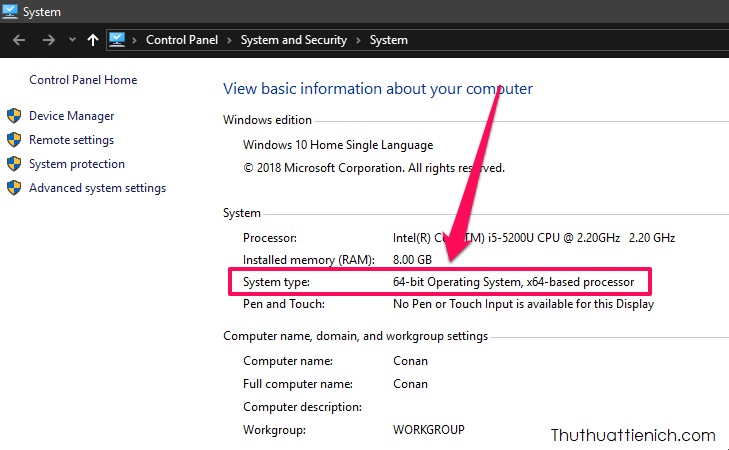The width and height of the screenshot is (729, 450).
Task: Click the 'Computer name:' label
Action: (288, 361)
